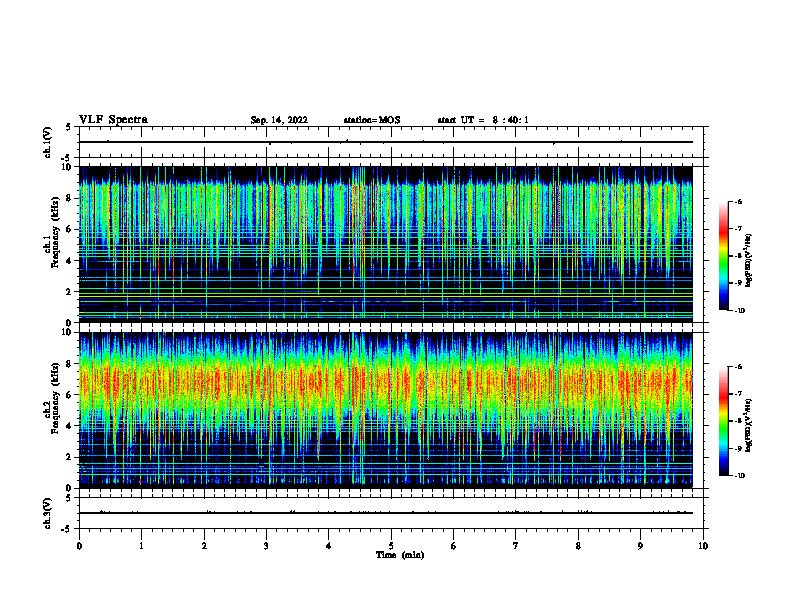The width and height of the screenshot is (792, 612).
Task: Click time axis tick label "1"
Action: 141,546
